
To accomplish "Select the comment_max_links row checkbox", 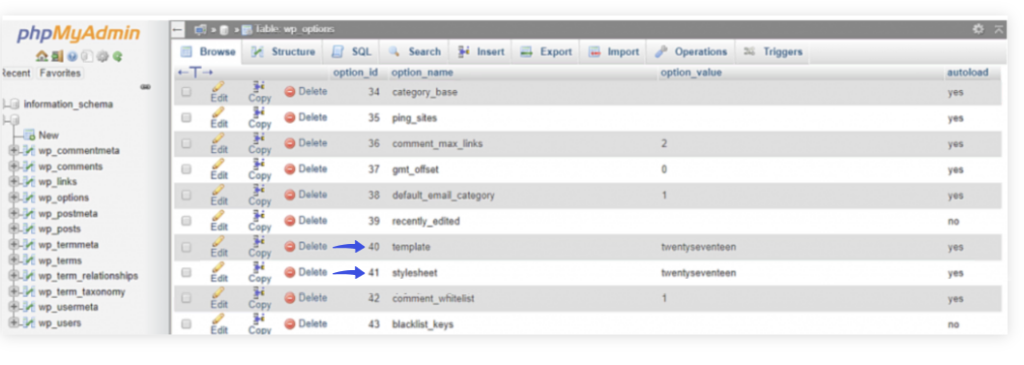I will [186, 143].
